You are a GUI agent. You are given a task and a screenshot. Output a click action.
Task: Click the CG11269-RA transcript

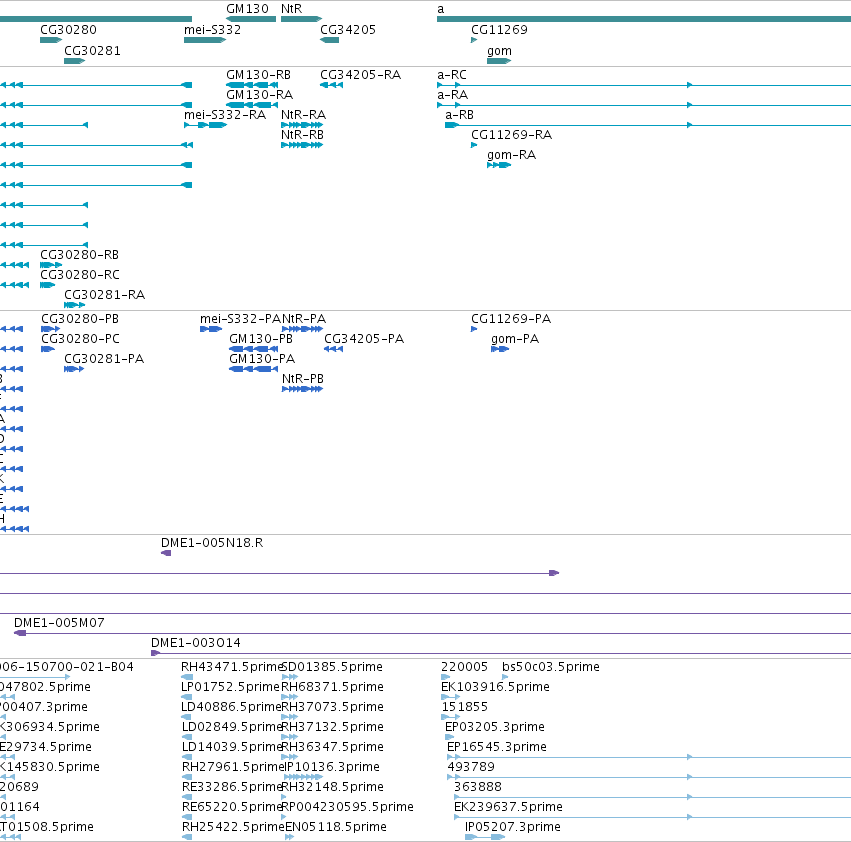tap(474, 145)
